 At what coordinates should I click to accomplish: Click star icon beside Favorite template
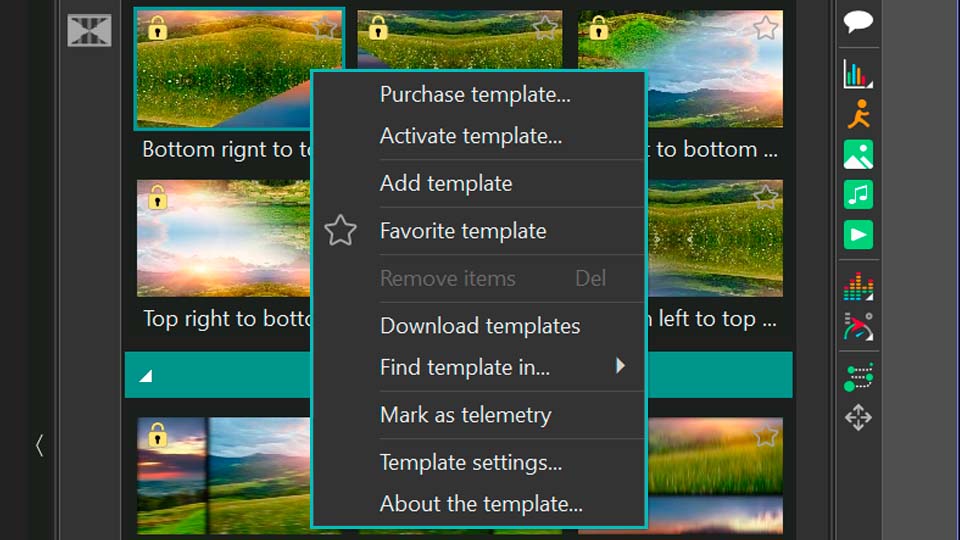[340, 231]
